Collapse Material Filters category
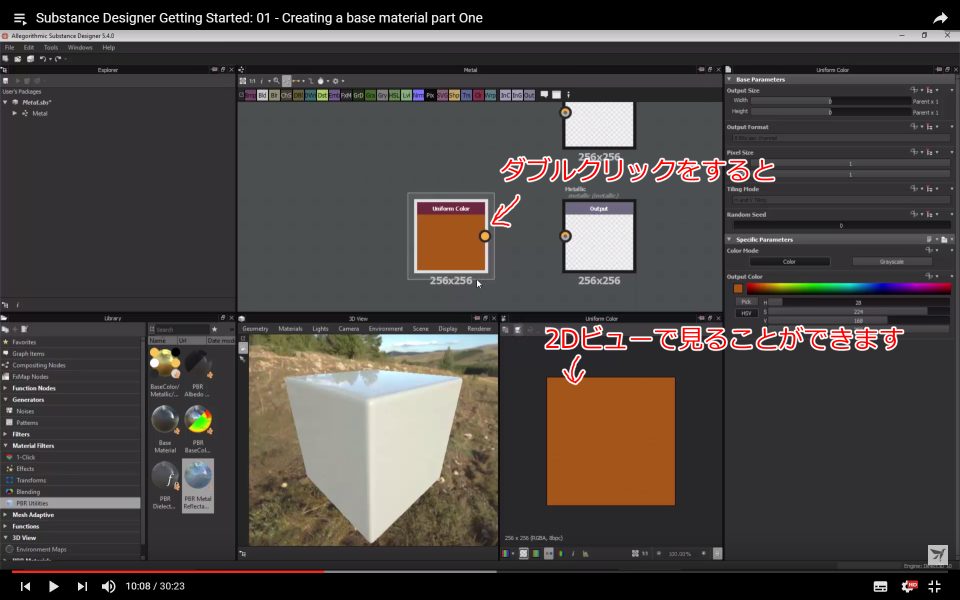Screen dimensions: 960x600 (6, 446)
